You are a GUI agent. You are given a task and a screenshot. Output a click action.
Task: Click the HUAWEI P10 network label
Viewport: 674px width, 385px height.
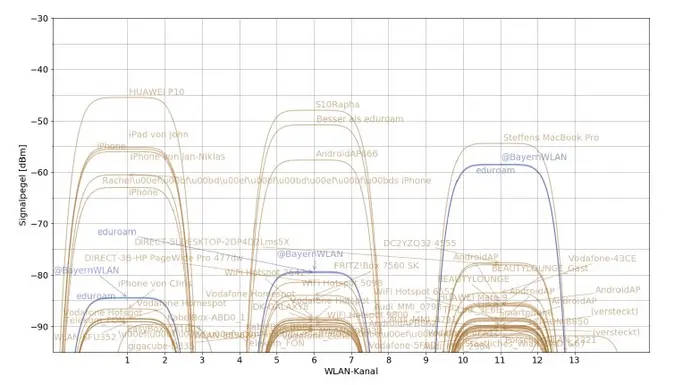[x=157, y=92]
